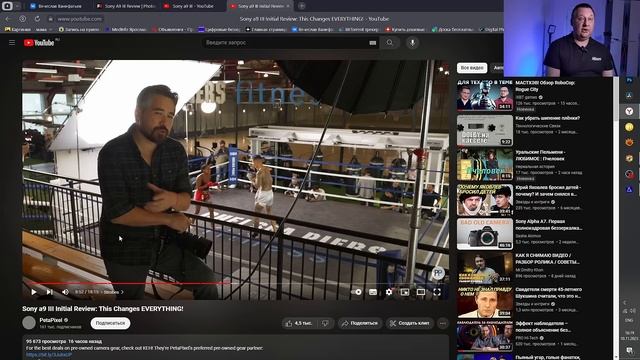The image size is (640, 360).
Task: Open the notification icon at bottom right
Action: point(629,351)
